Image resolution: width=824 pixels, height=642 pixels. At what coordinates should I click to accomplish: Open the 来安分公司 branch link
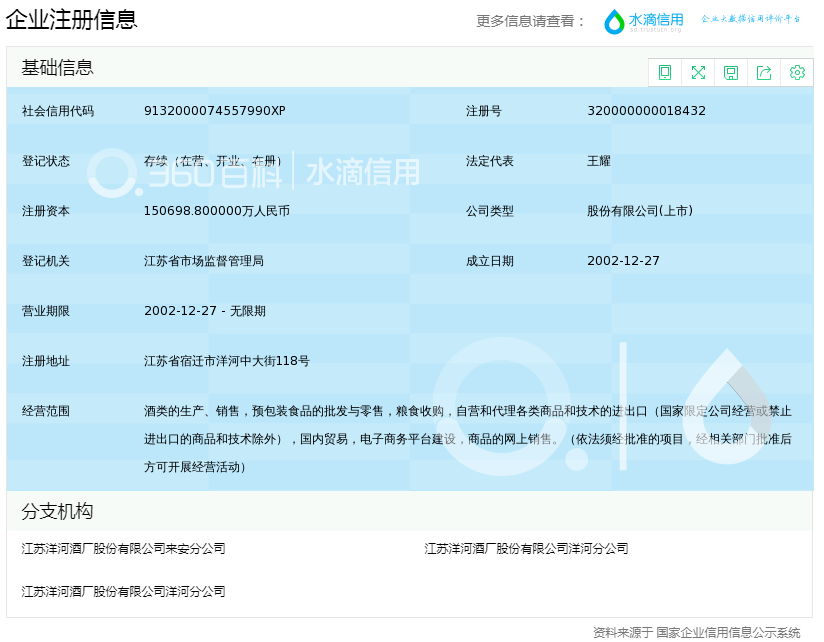[x=123, y=548]
